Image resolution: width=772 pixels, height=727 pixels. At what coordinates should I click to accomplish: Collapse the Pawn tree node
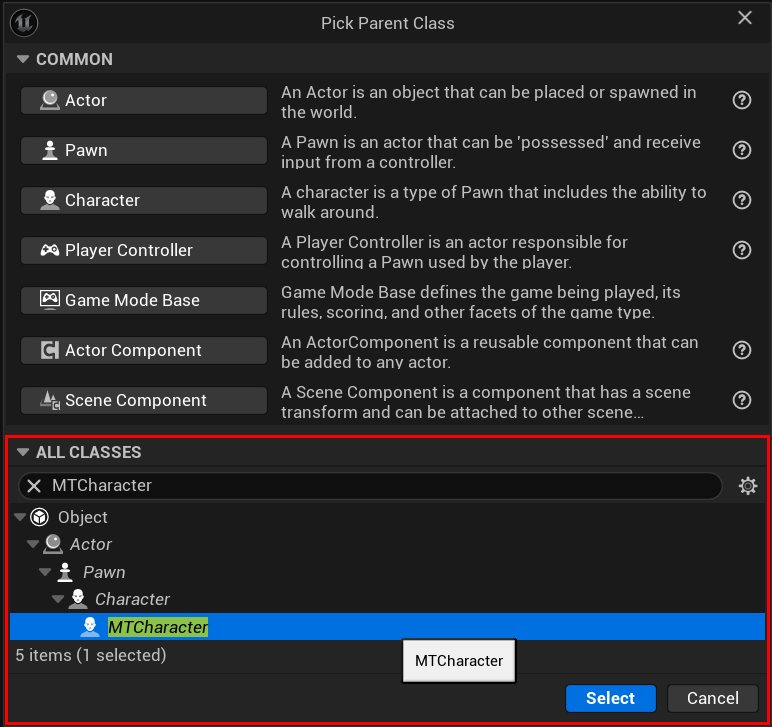click(45, 572)
